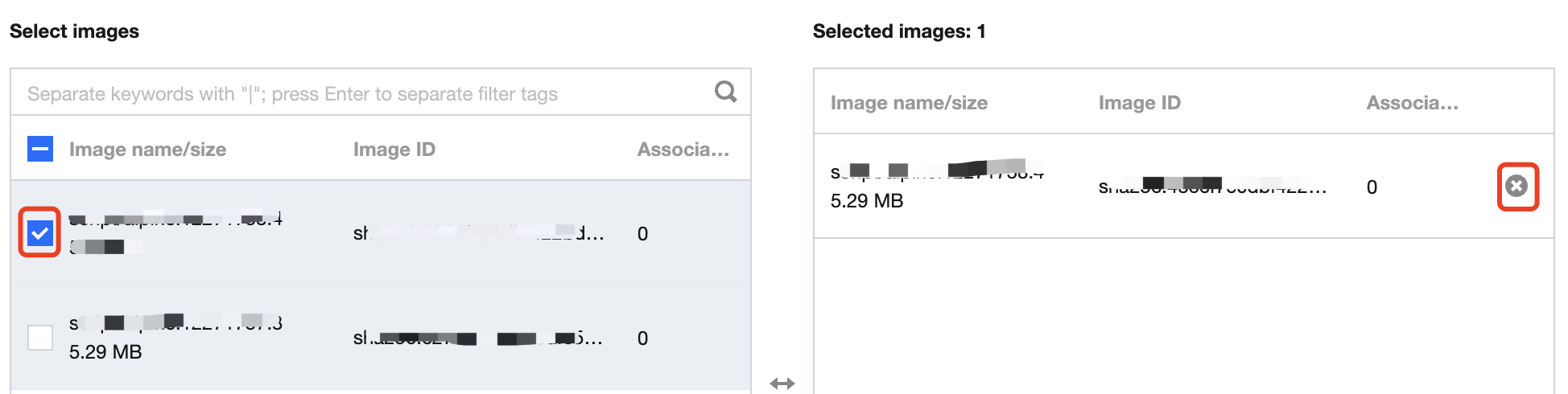The height and width of the screenshot is (394, 1568).
Task: Click left panel truncated "Associa…" column header
Action: click(x=683, y=150)
